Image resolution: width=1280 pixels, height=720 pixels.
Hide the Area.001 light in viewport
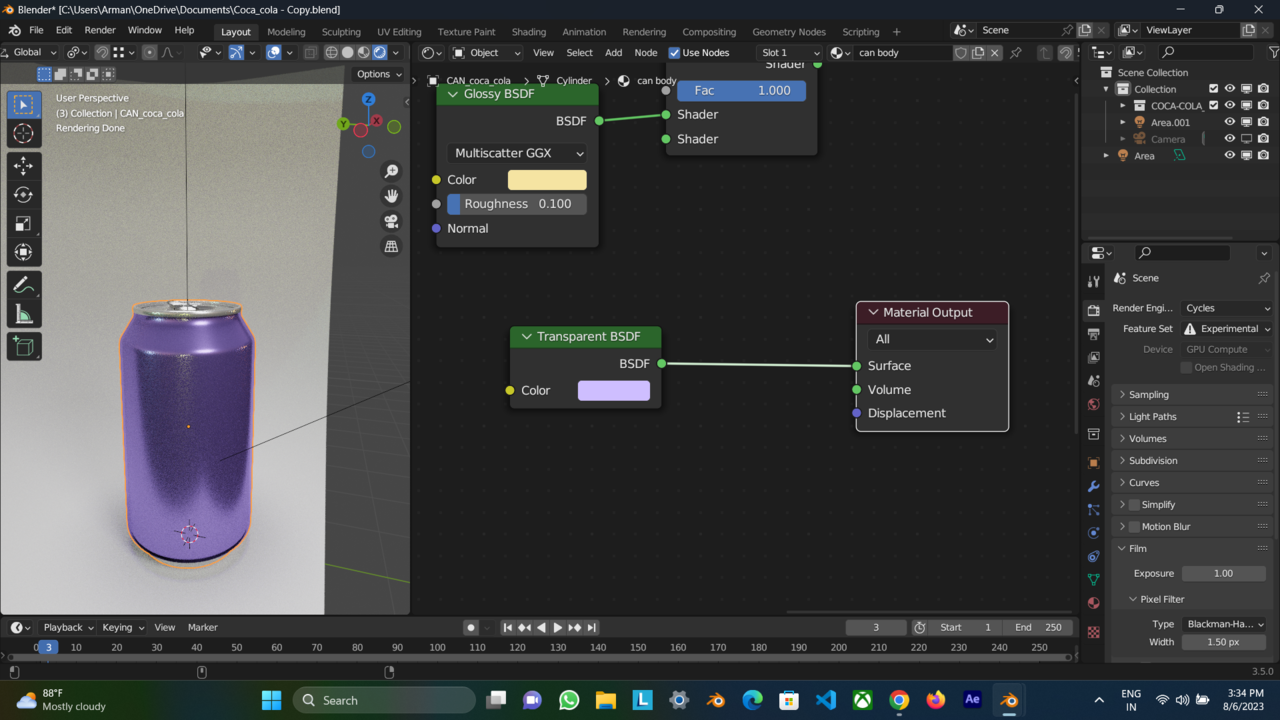[x=1230, y=121]
